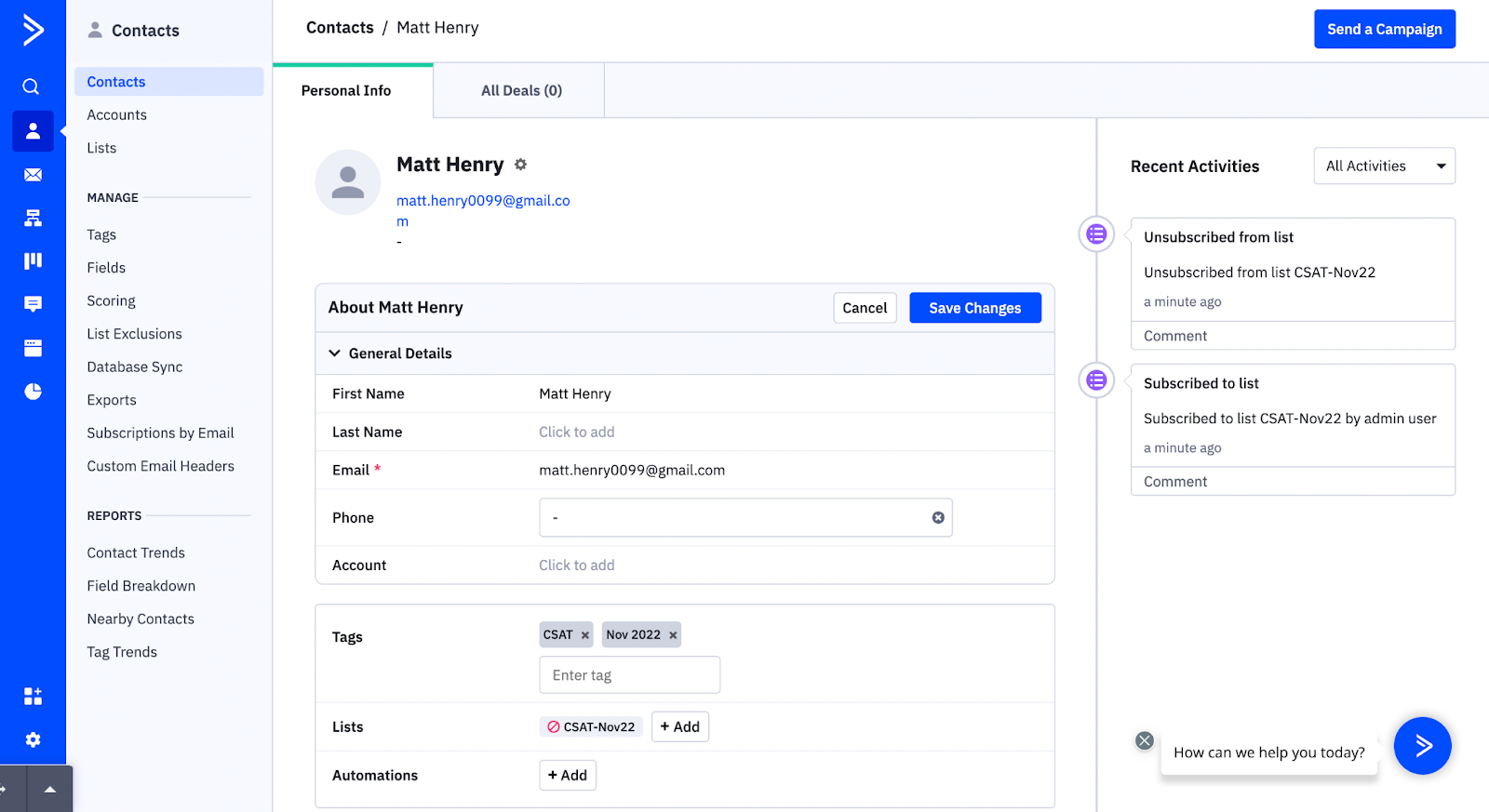Collapse the General Details section

335,353
